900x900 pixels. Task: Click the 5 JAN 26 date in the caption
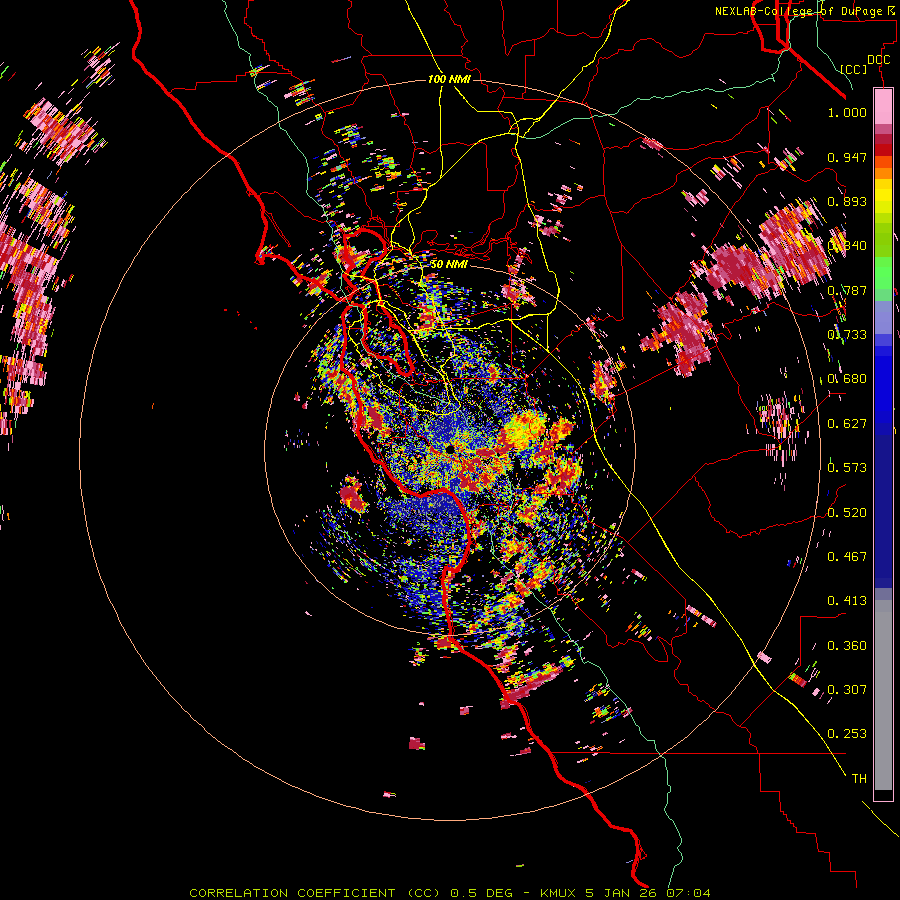point(621,893)
